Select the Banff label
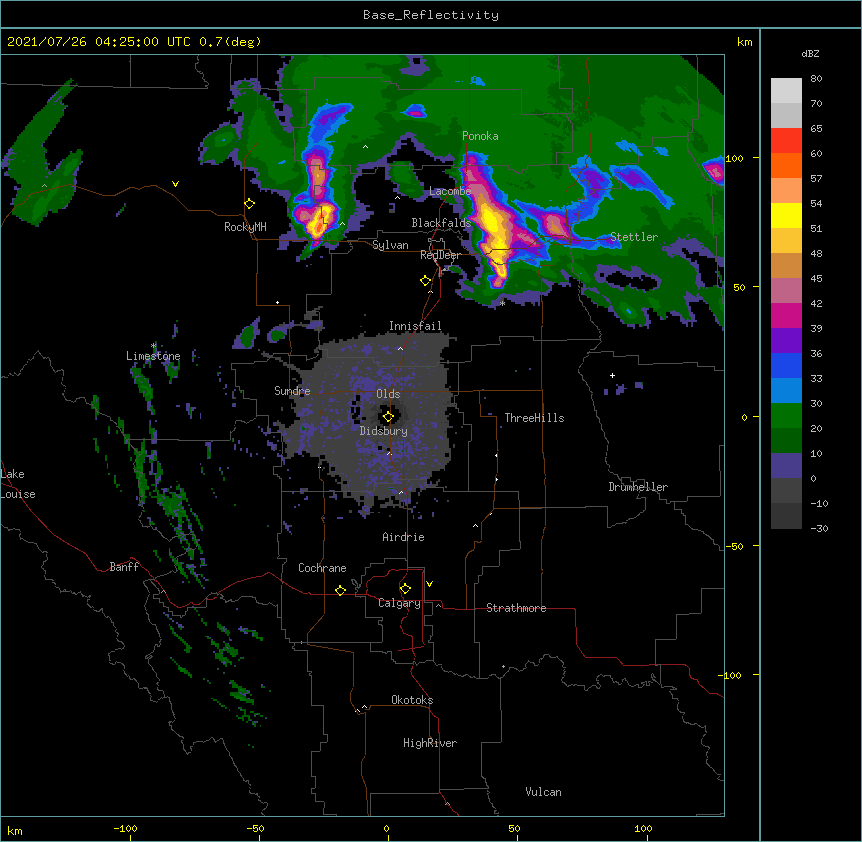Screen dimensions: 862x842 tap(124, 567)
